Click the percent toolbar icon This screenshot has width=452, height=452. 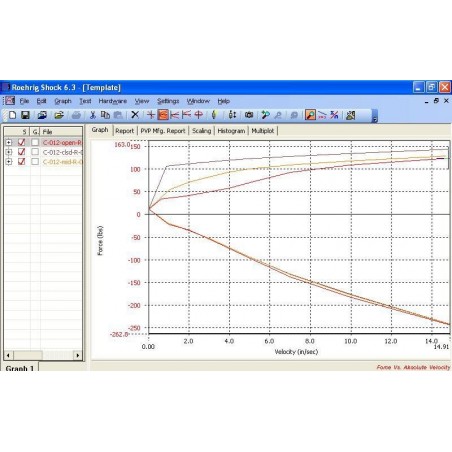[x=334, y=115]
